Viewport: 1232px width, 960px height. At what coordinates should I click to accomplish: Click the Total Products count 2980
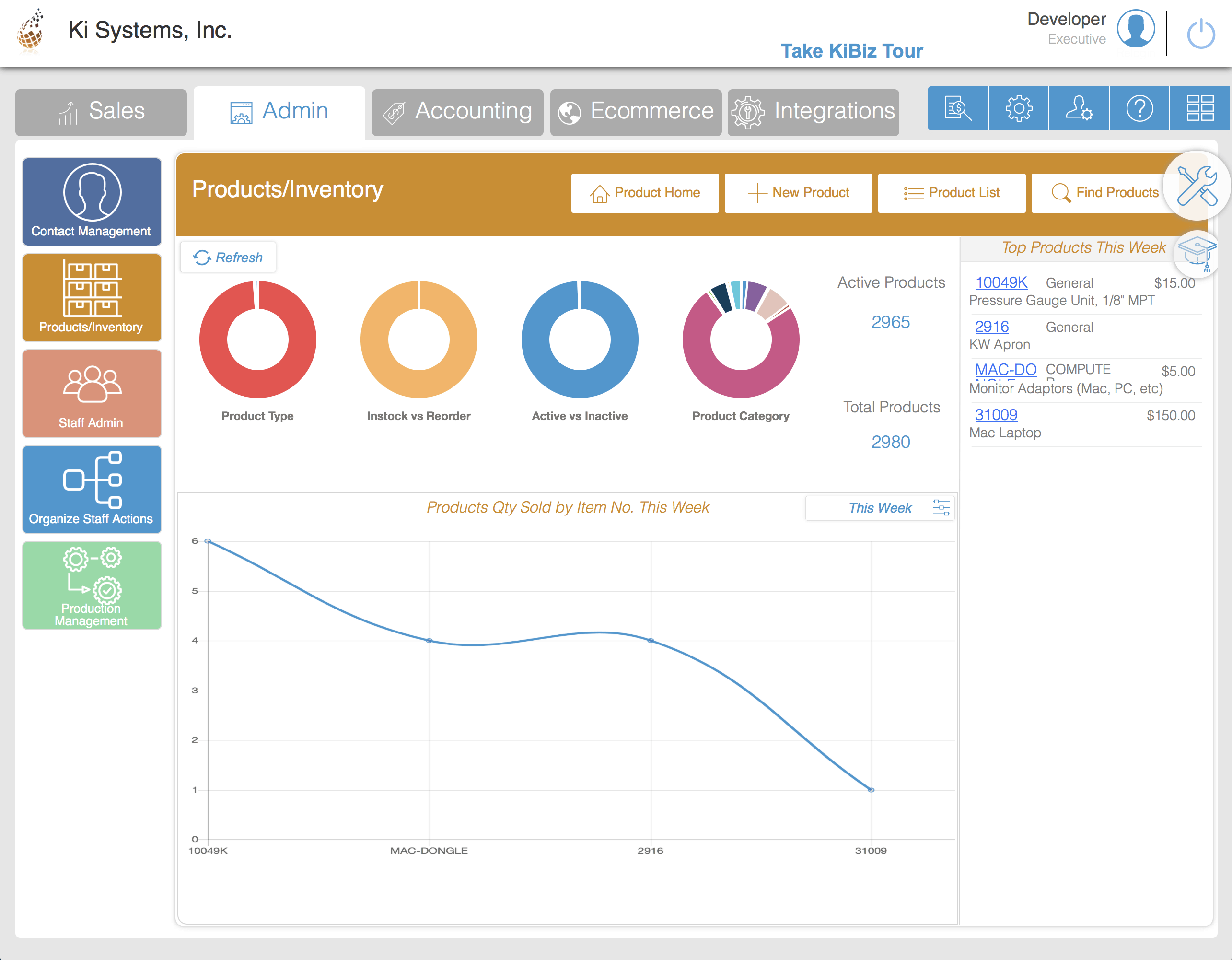coord(891,442)
